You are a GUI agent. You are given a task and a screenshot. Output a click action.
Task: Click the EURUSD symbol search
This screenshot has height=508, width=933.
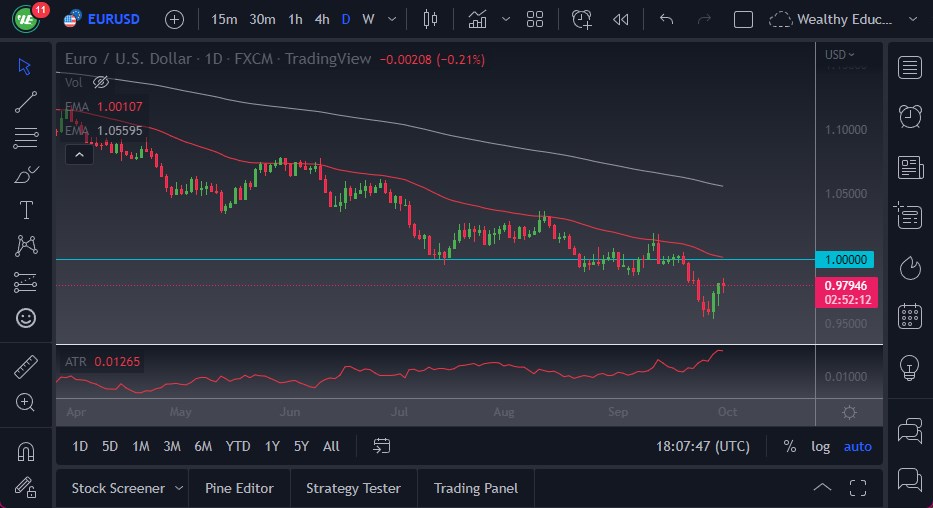click(x=112, y=19)
